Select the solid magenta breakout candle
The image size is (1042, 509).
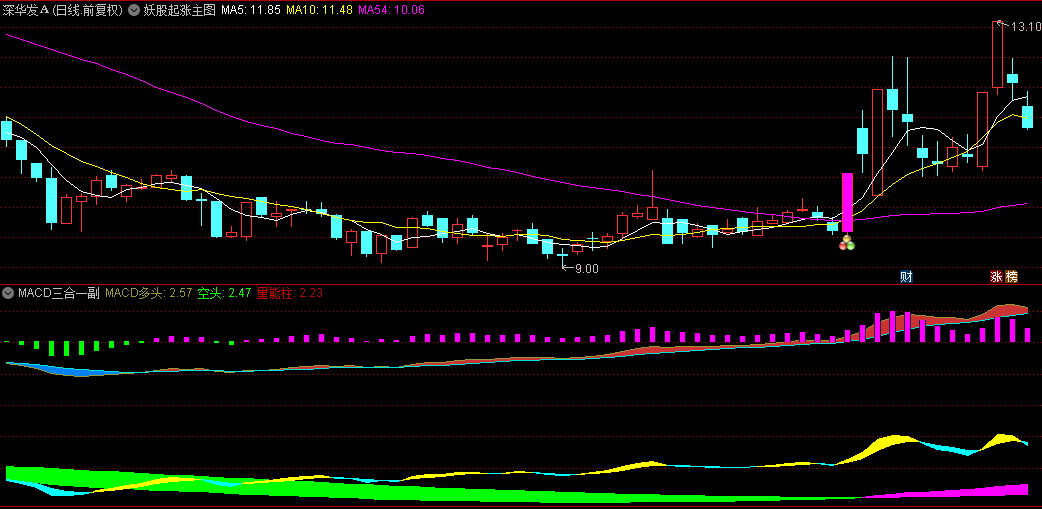tap(847, 203)
